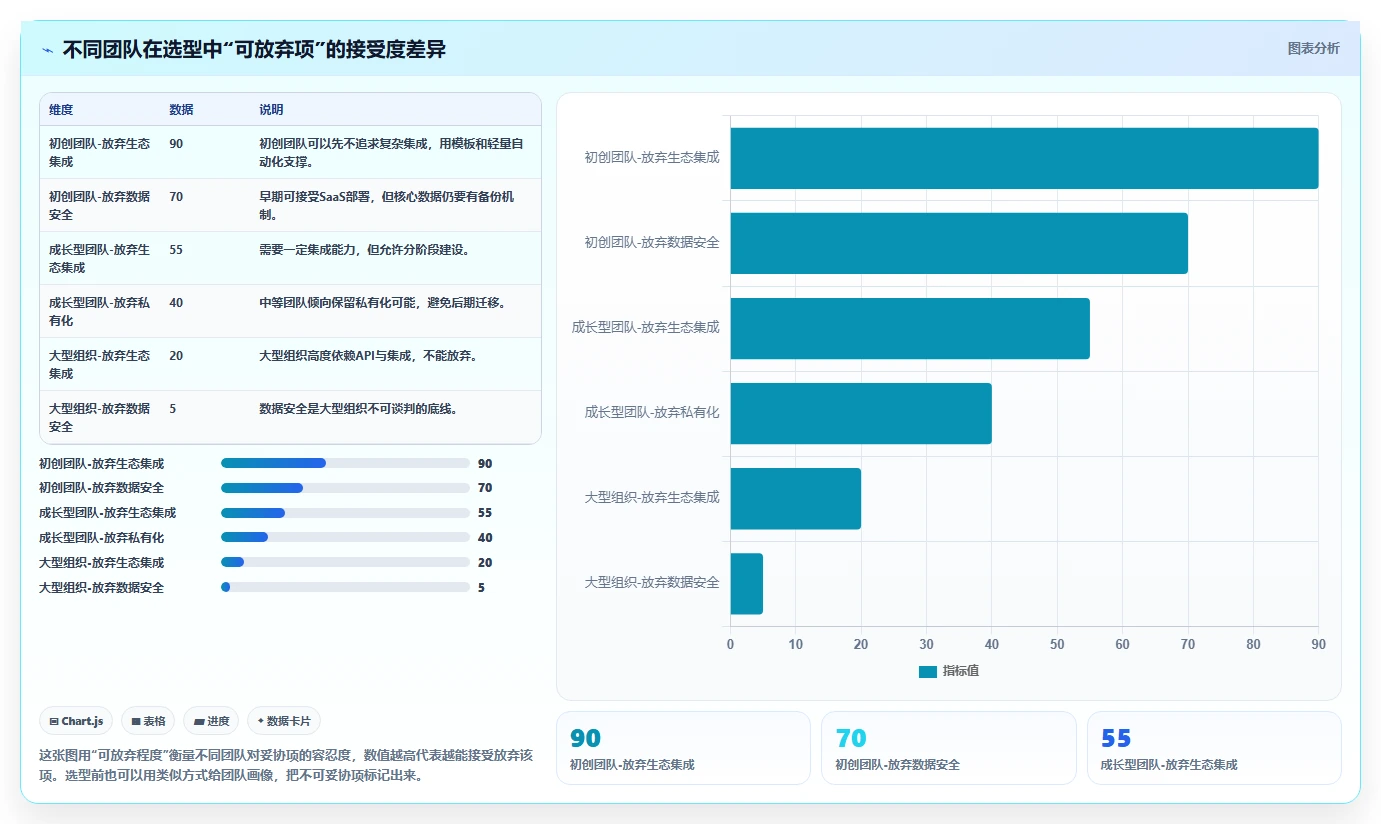Select the 初创团队-放弃数据安全 table row name
1381x824 pixels.
pyautogui.click(x=100, y=205)
